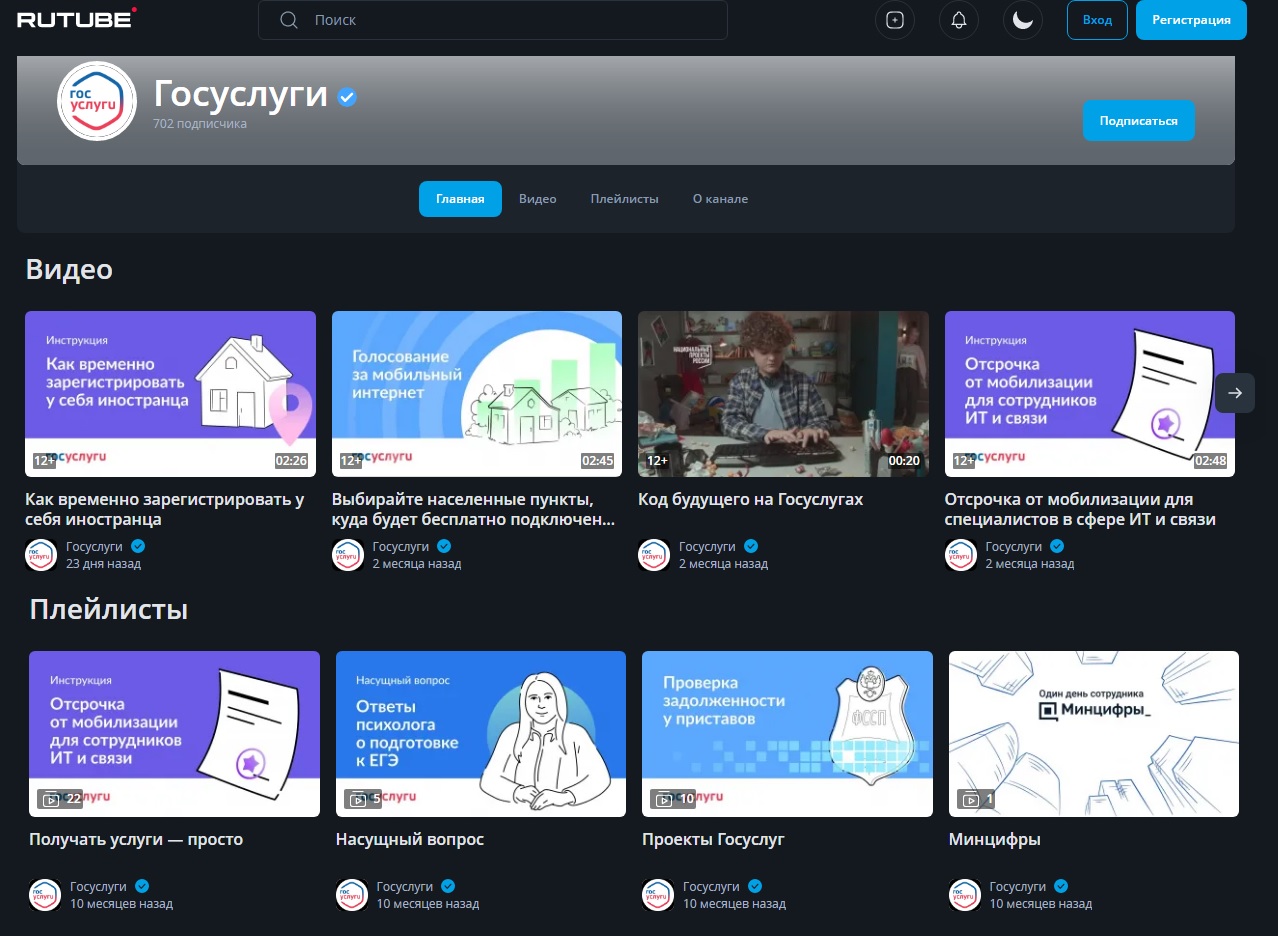Open playlist title 'Получать услуги — просто'
This screenshot has height=936, width=1278.
(x=136, y=839)
